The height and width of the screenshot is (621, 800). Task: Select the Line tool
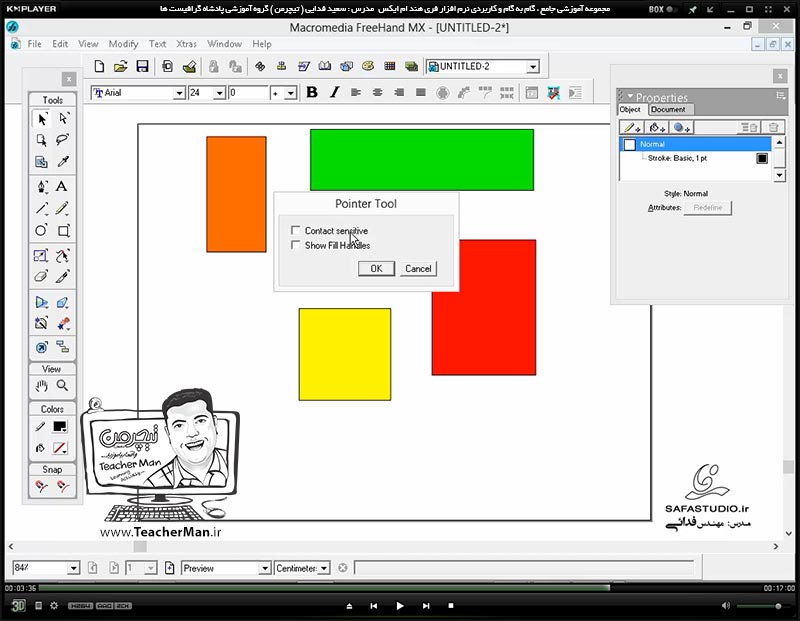[42, 208]
